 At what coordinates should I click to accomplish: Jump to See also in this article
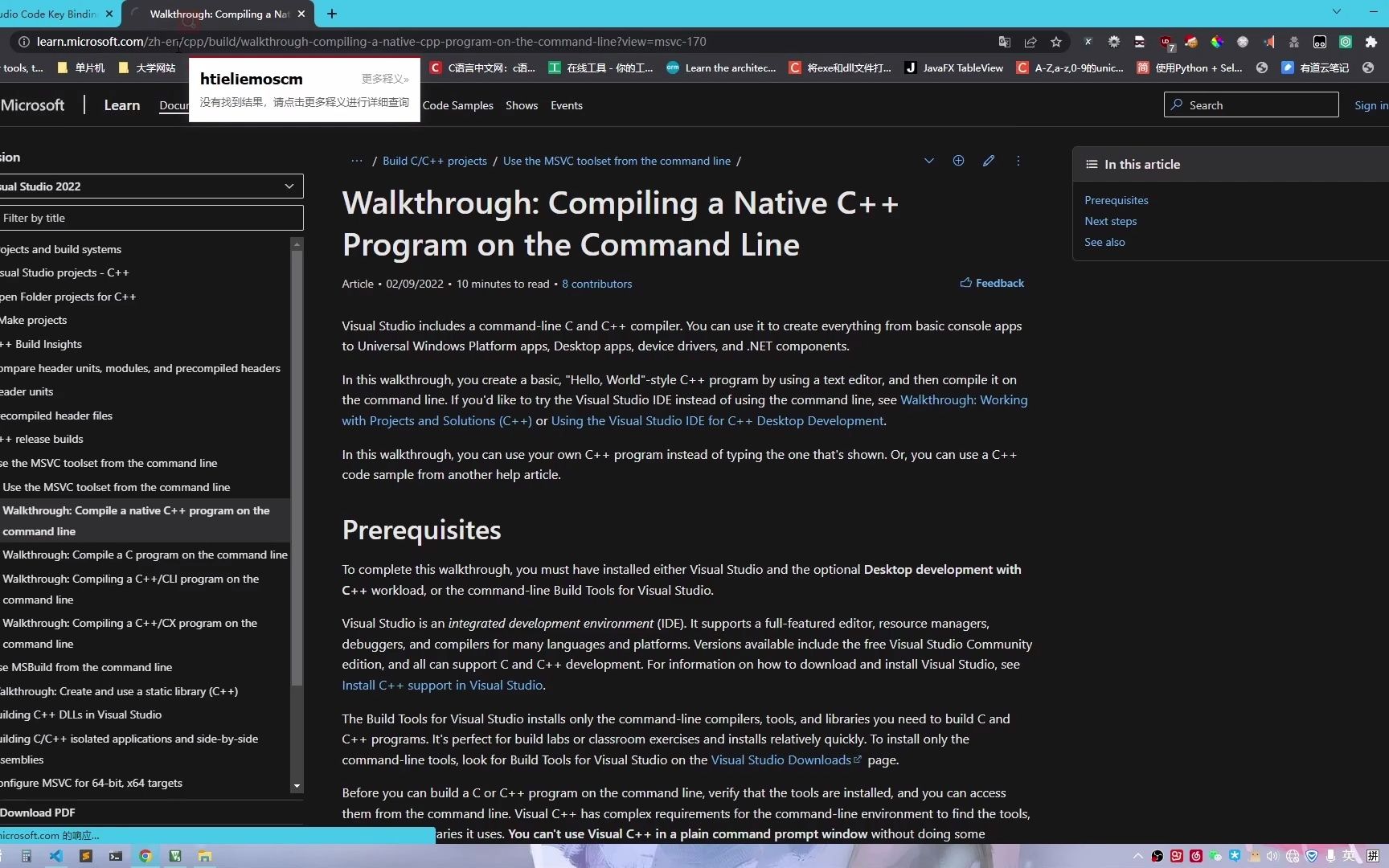[1104, 242]
